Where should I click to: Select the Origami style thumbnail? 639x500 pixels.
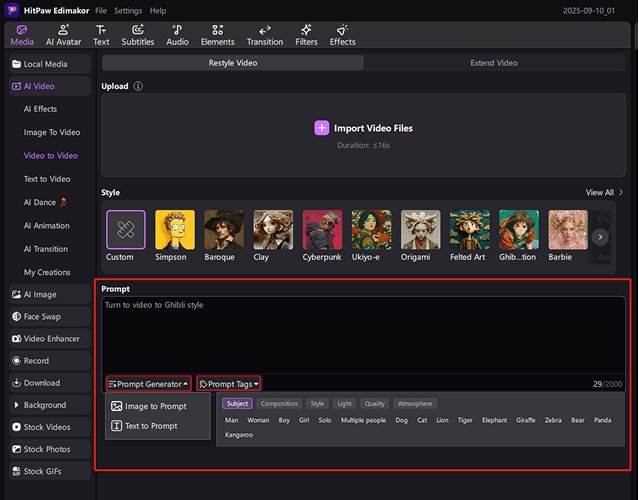(421, 229)
